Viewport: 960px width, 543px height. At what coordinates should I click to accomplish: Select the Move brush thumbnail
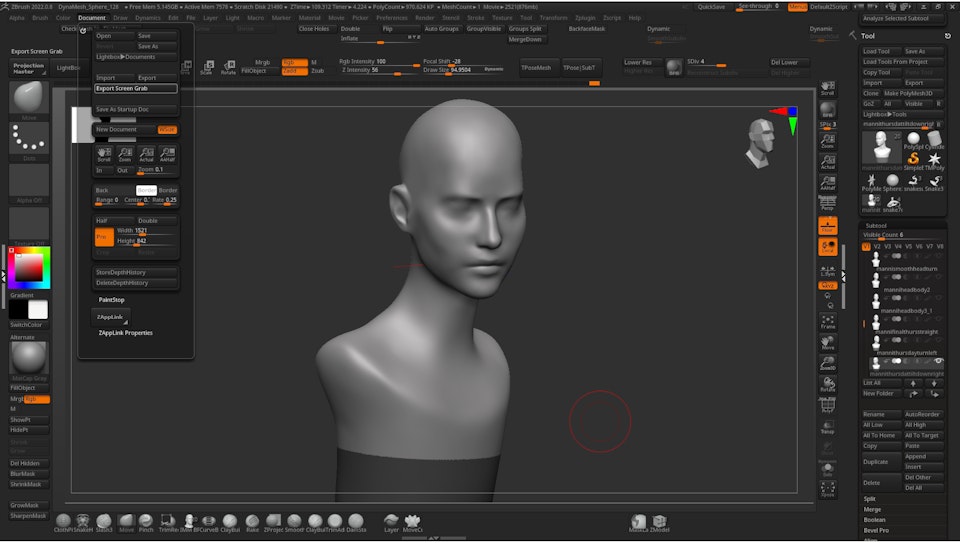pyautogui.click(x=29, y=99)
